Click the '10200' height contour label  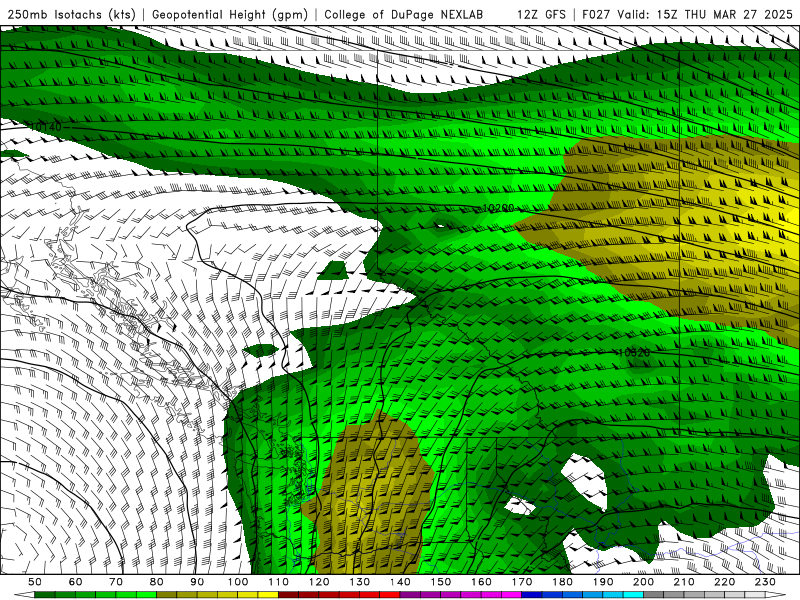tap(498, 208)
